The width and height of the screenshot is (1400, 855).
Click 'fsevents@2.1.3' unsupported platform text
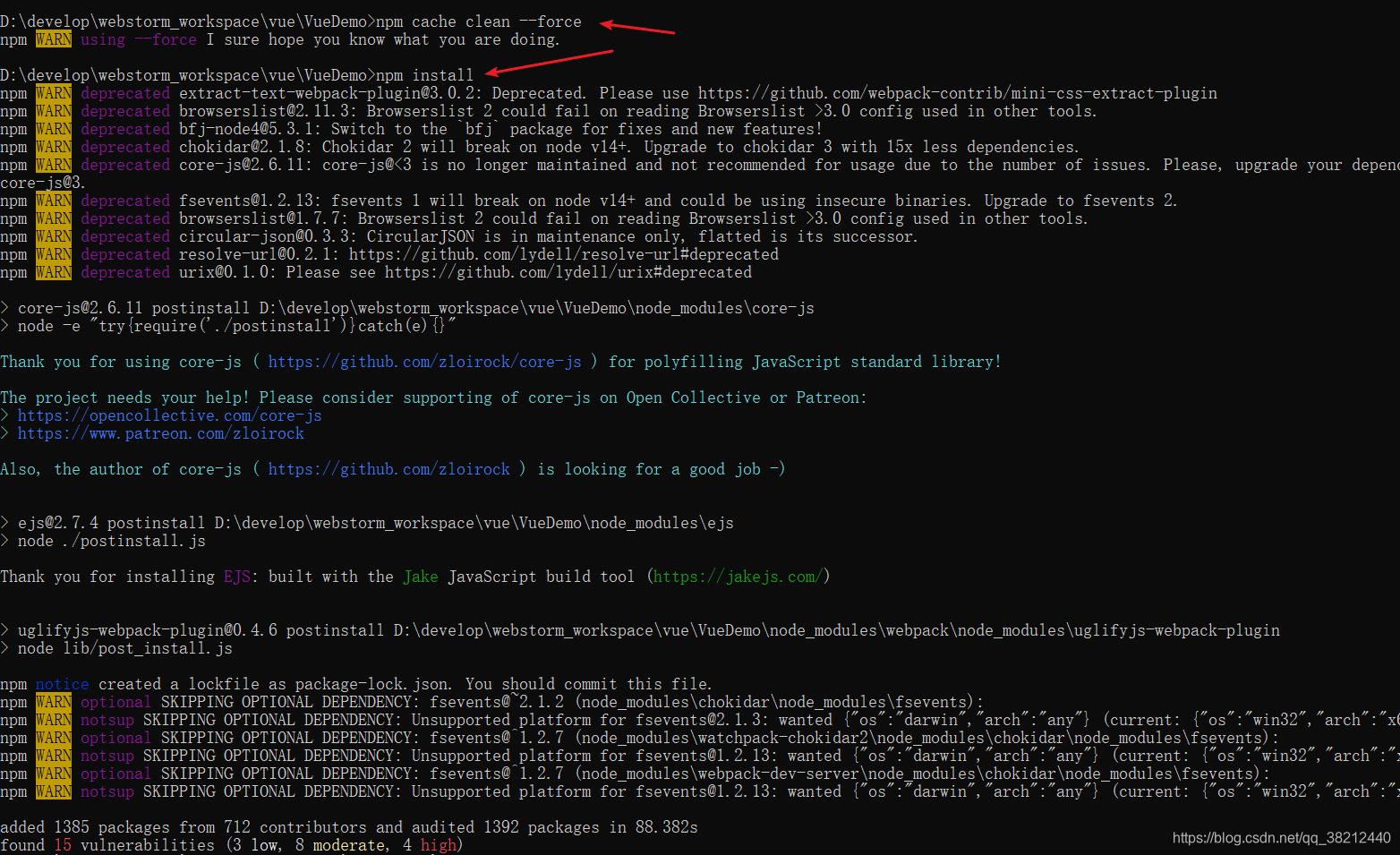(703, 720)
